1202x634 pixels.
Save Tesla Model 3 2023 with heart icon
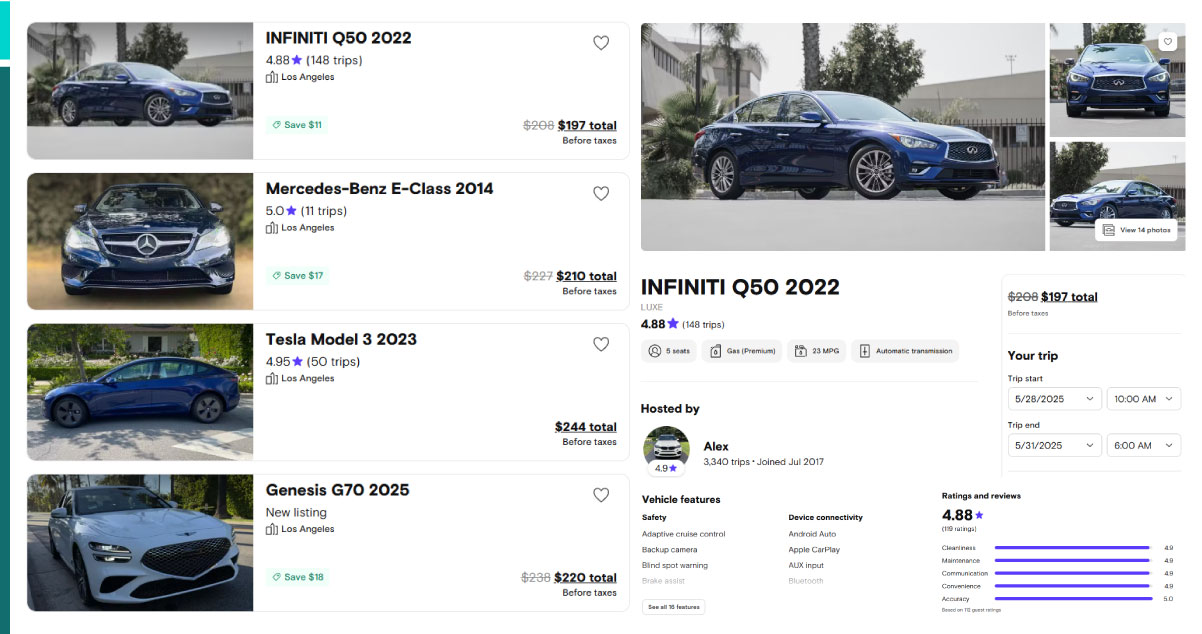tap(601, 344)
